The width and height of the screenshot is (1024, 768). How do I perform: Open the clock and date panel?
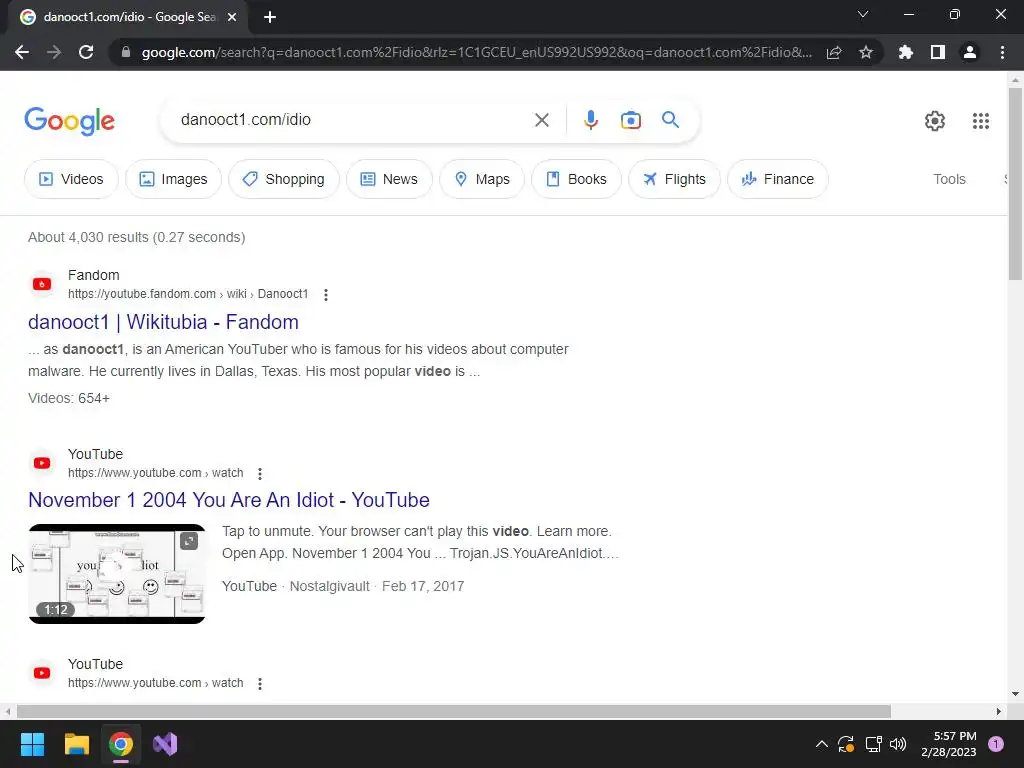[949, 744]
